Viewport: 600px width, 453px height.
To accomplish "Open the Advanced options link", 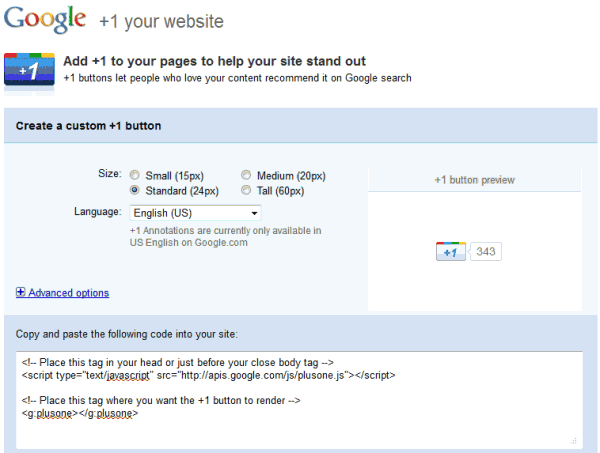I will (x=68, y=293).
